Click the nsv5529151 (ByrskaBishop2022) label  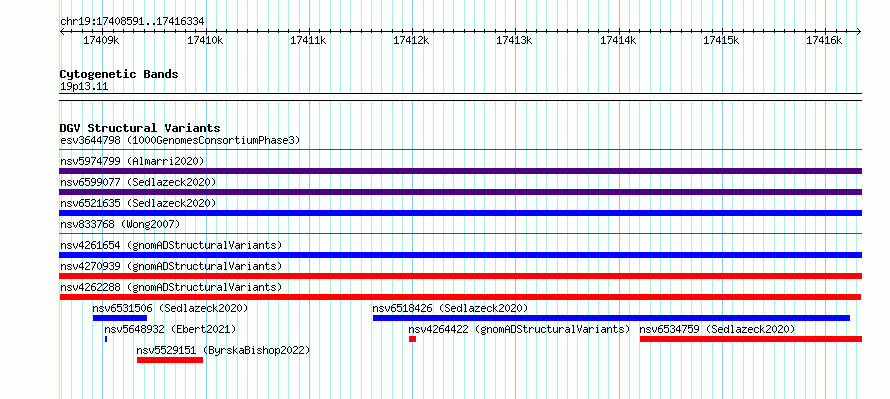(224, 350)
